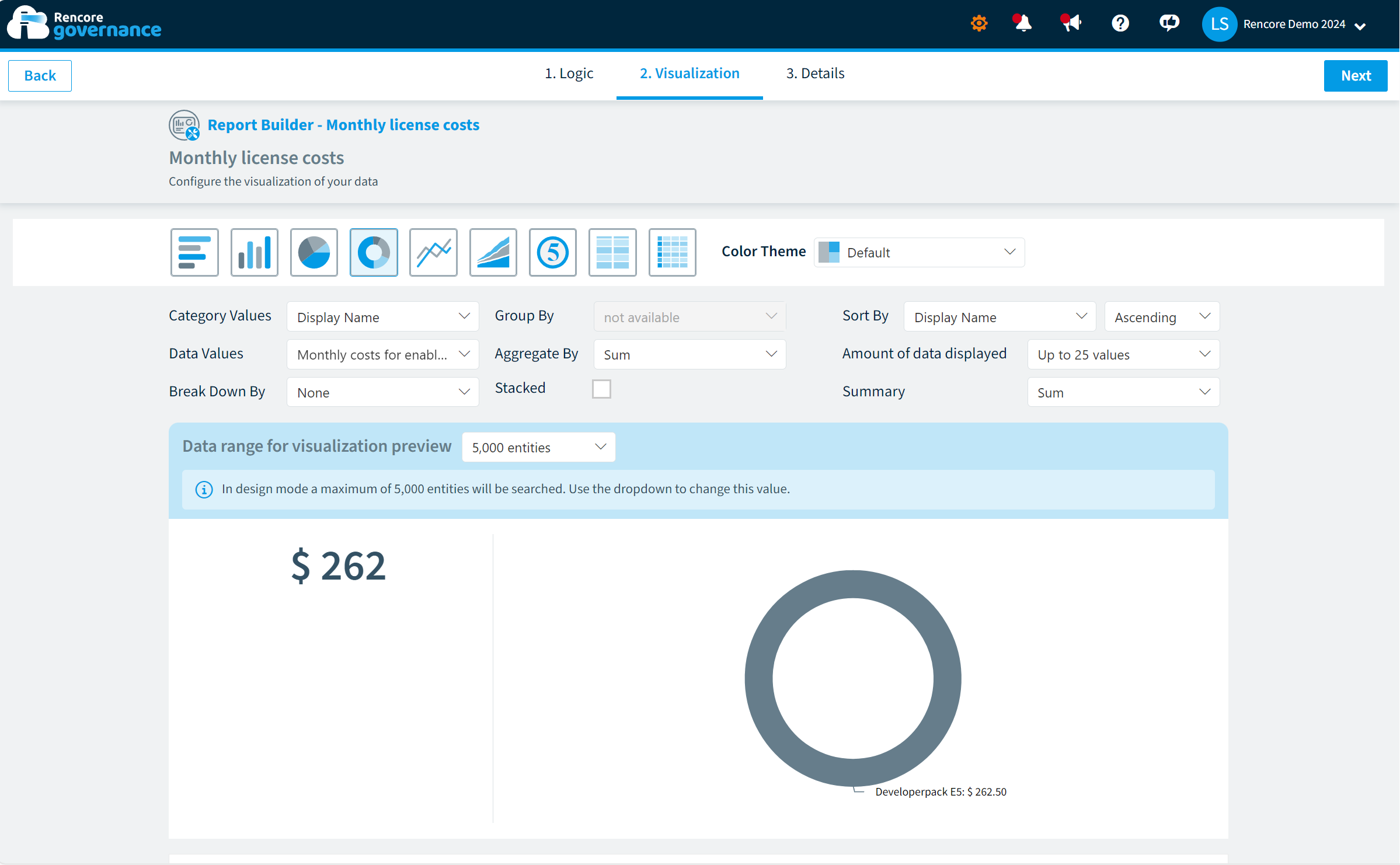Open Report Builder - Monthly license costs link
The width and height of the screenshot is (1400, 865).
(x=343, y=125)
